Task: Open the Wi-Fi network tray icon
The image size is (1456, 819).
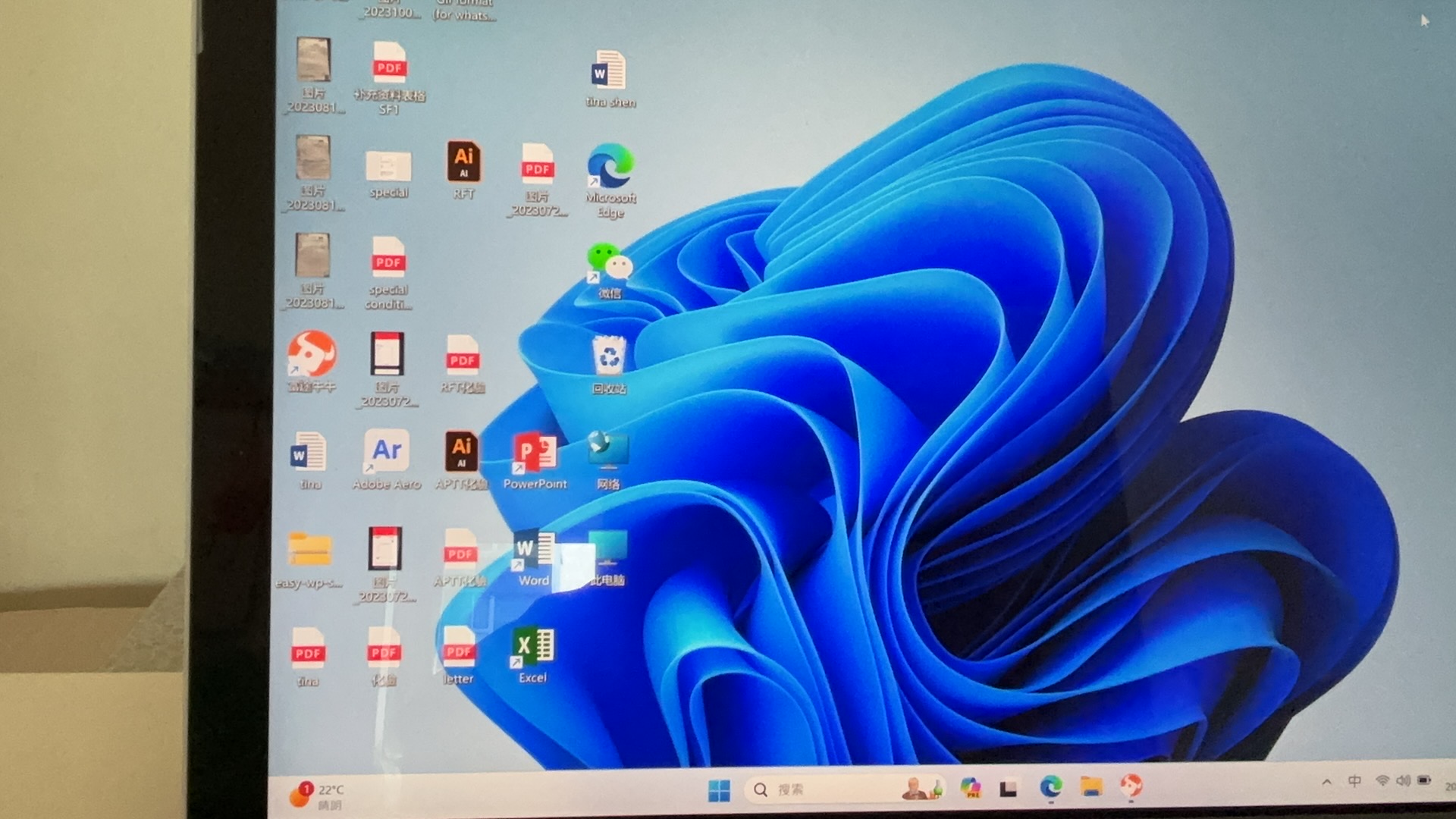Action: [1382, 780]
